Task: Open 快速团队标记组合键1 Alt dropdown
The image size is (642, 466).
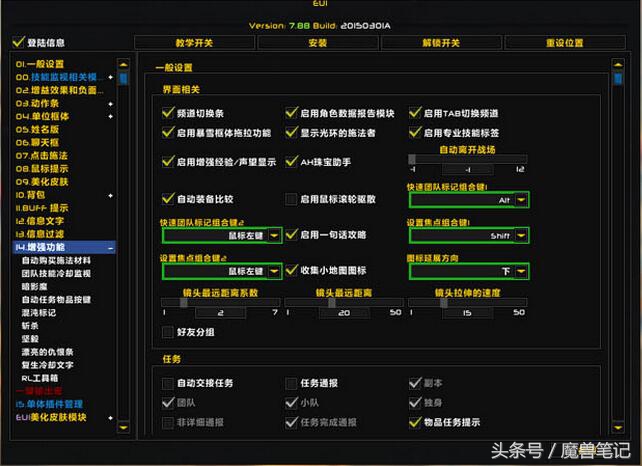Action: (469, 200)
